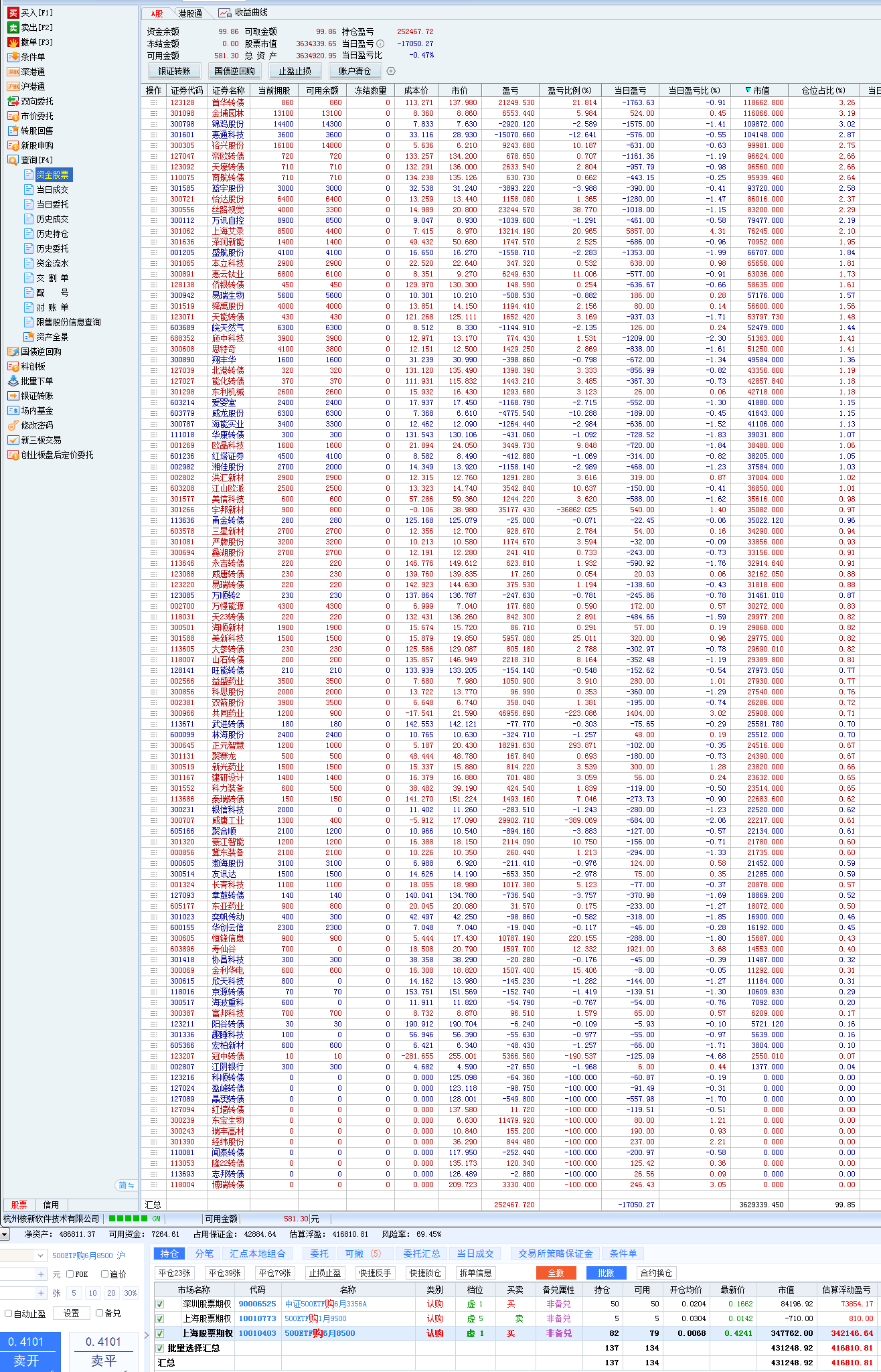Click the security code 300798
This screenshot has width=881, height=1372.
click(182, 124)
